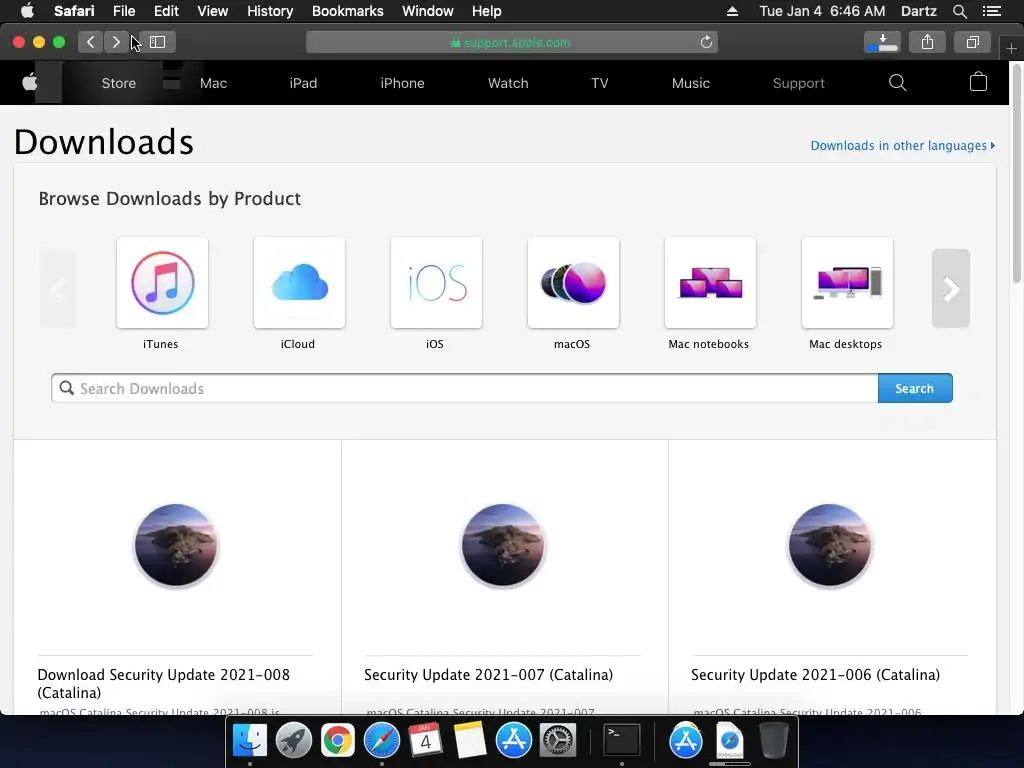Screen dimensions: 1024x768
Task: Click the Dartz user name in the menu bar
Action: pos(919,11)
